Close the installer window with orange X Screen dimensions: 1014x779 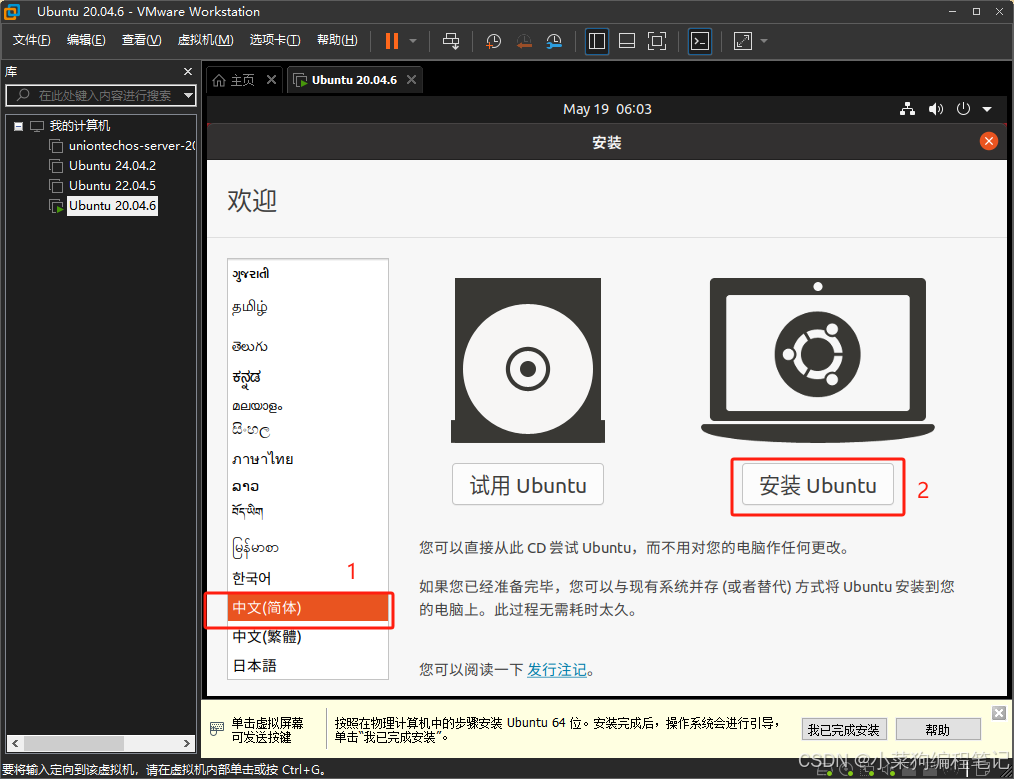(989, 141)
